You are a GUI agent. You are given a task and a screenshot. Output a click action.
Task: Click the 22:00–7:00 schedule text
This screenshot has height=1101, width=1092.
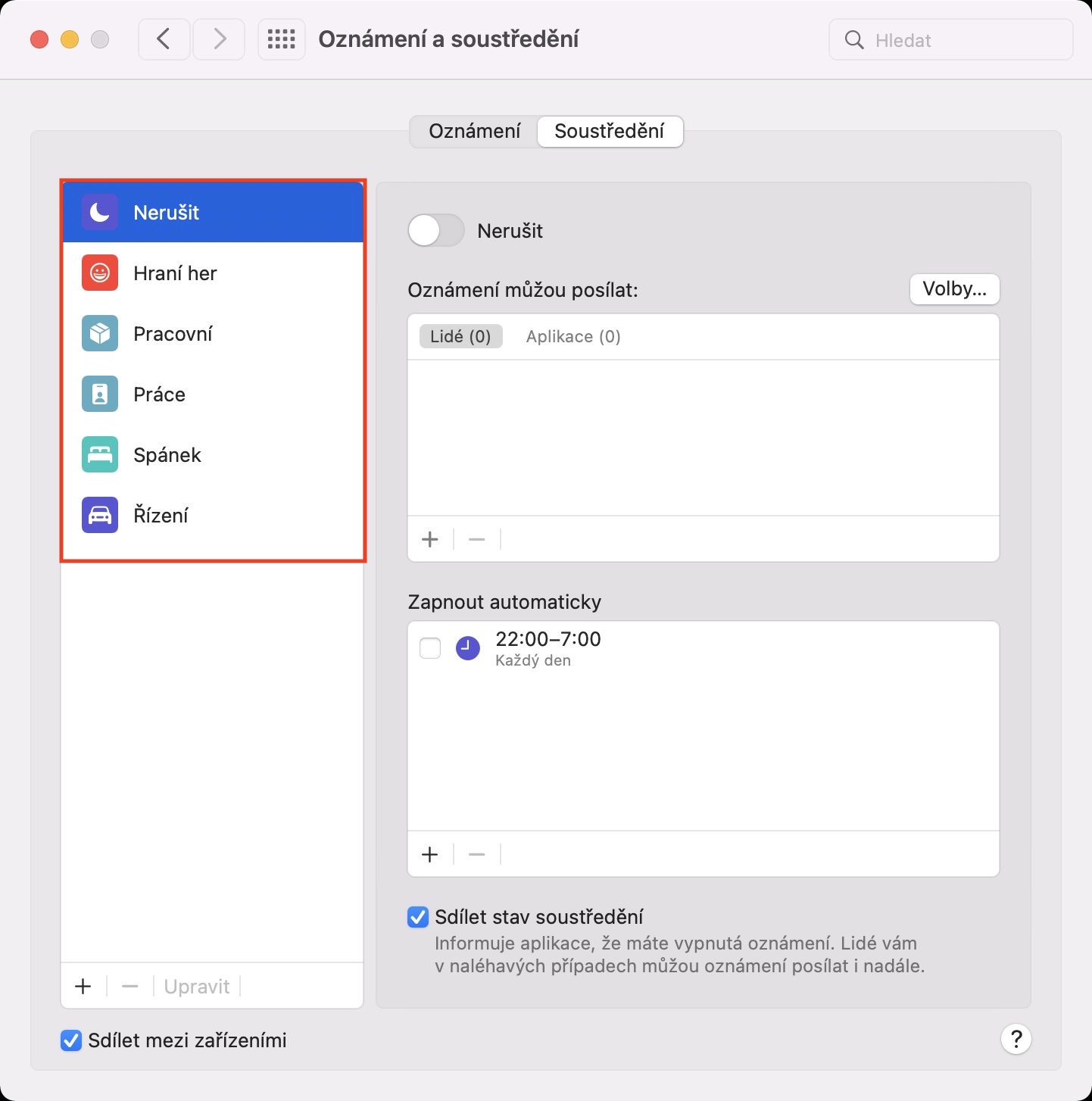(548, 639)
